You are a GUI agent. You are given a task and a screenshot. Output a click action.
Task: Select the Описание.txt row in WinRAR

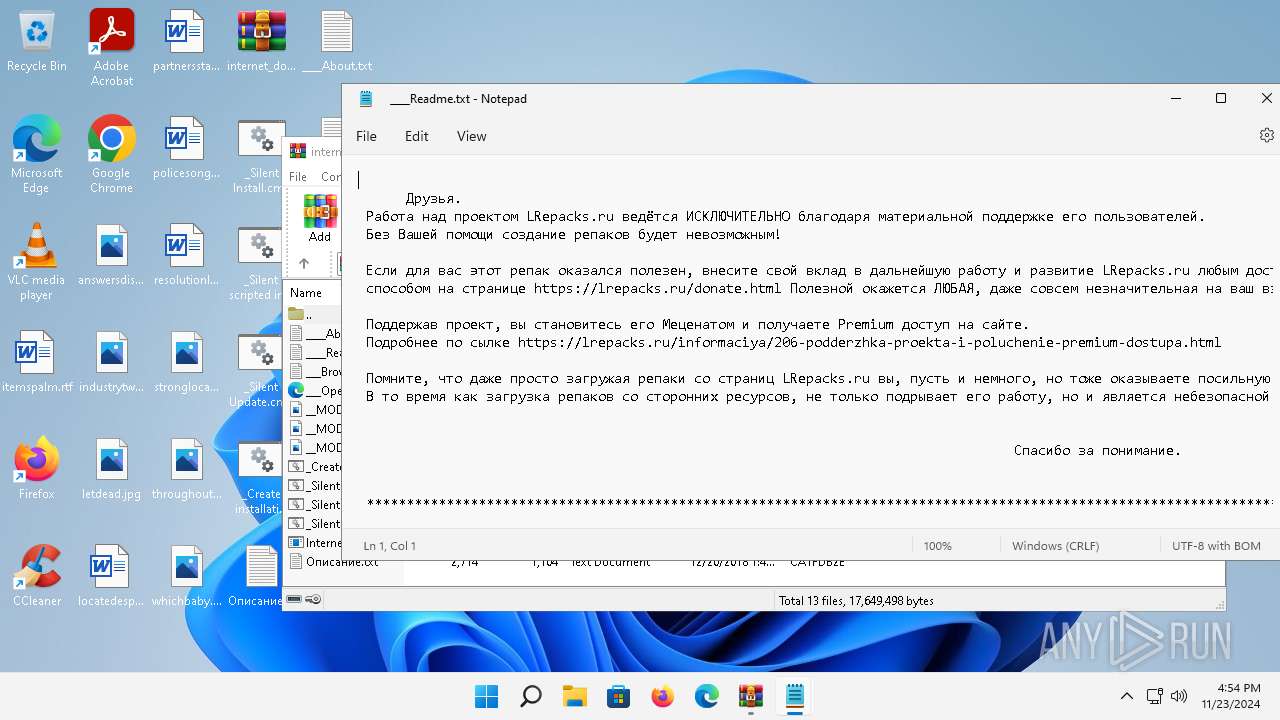click(334, 562)
